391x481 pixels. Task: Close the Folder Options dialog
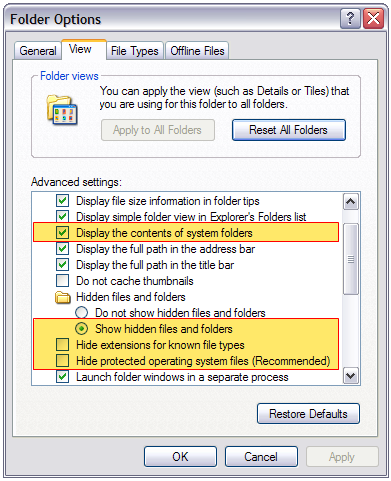(x=373, y=19)
